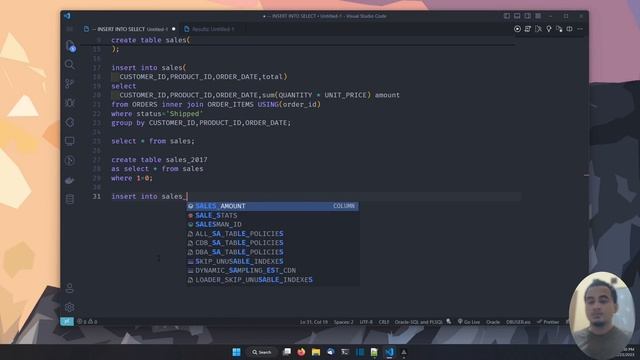Screen dimensions: 640x360
Task: Open the Docker whale icon view
Action: [x=70, y=180]
